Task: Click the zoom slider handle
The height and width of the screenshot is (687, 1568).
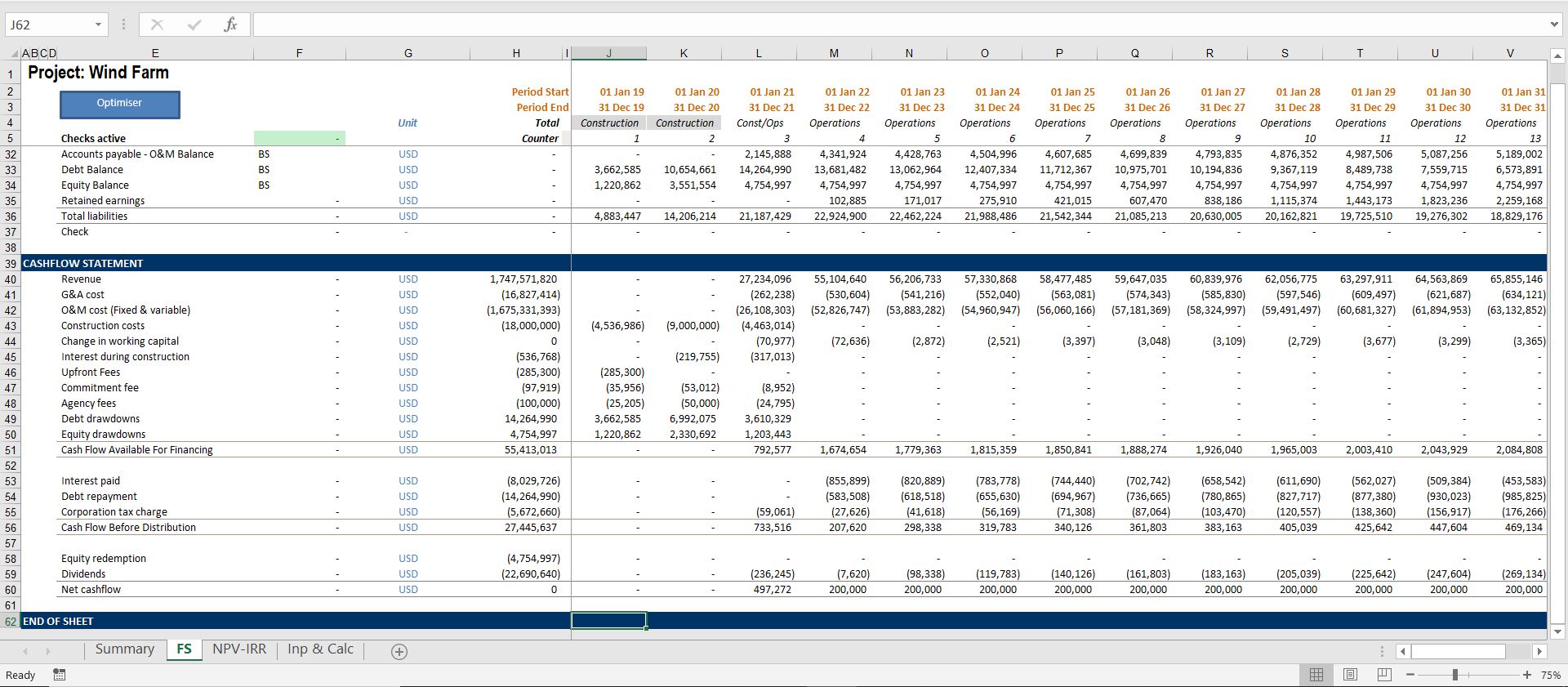Action: click(x=1454, y=675)
